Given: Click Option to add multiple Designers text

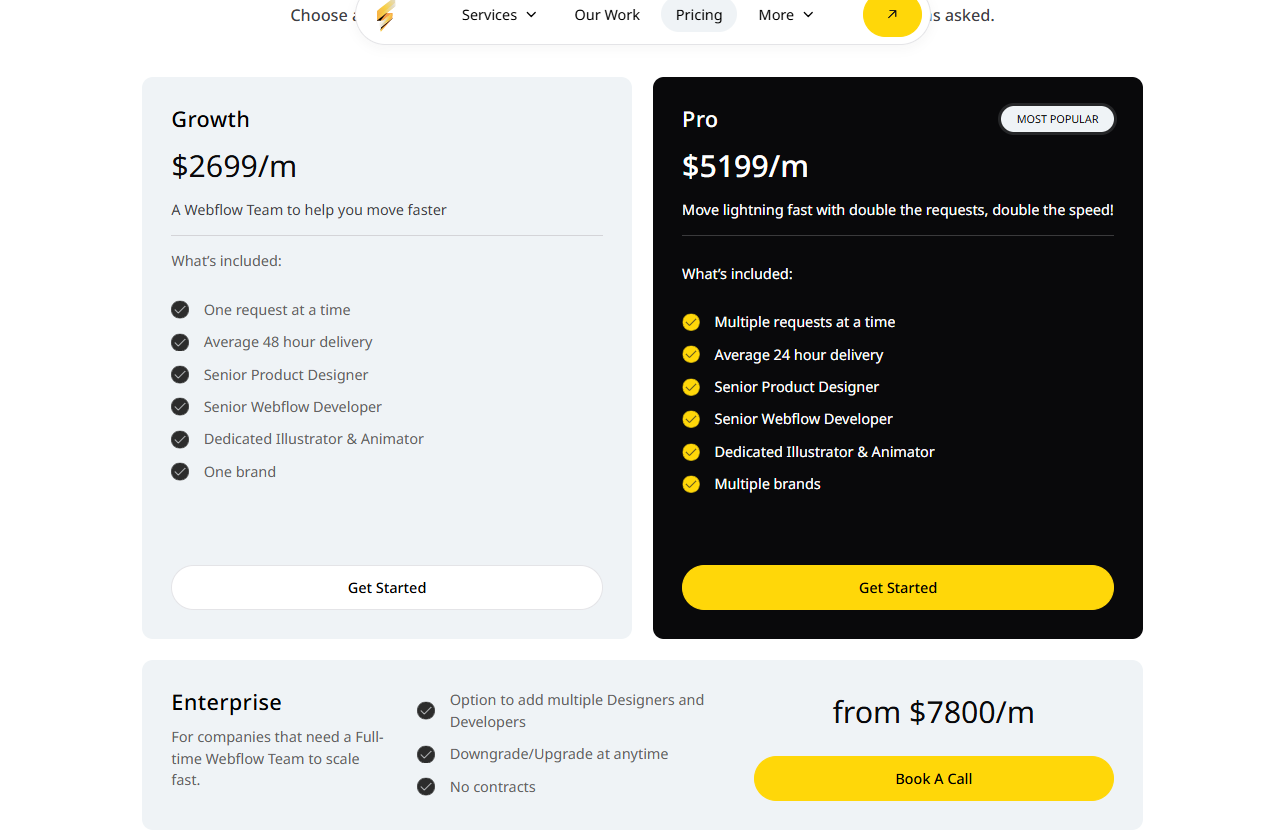Looking at the screenshot, I should pos(577,711).
